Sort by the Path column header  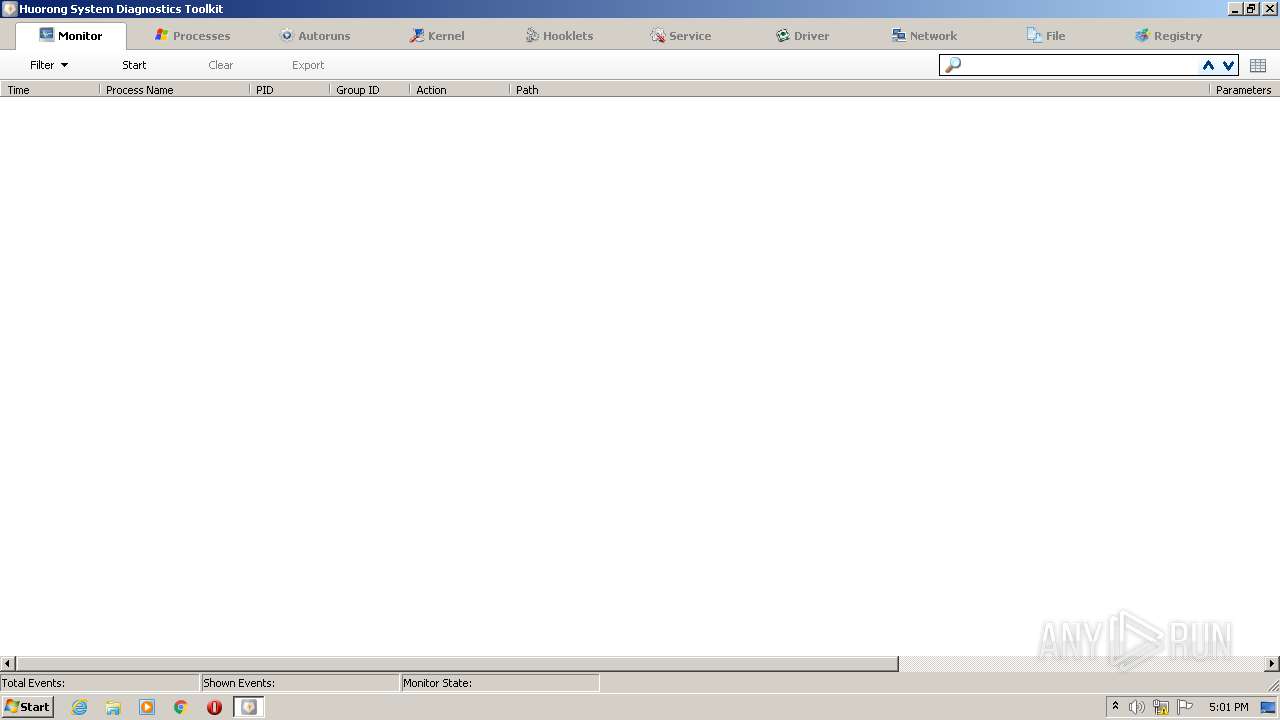coord(860,90)
